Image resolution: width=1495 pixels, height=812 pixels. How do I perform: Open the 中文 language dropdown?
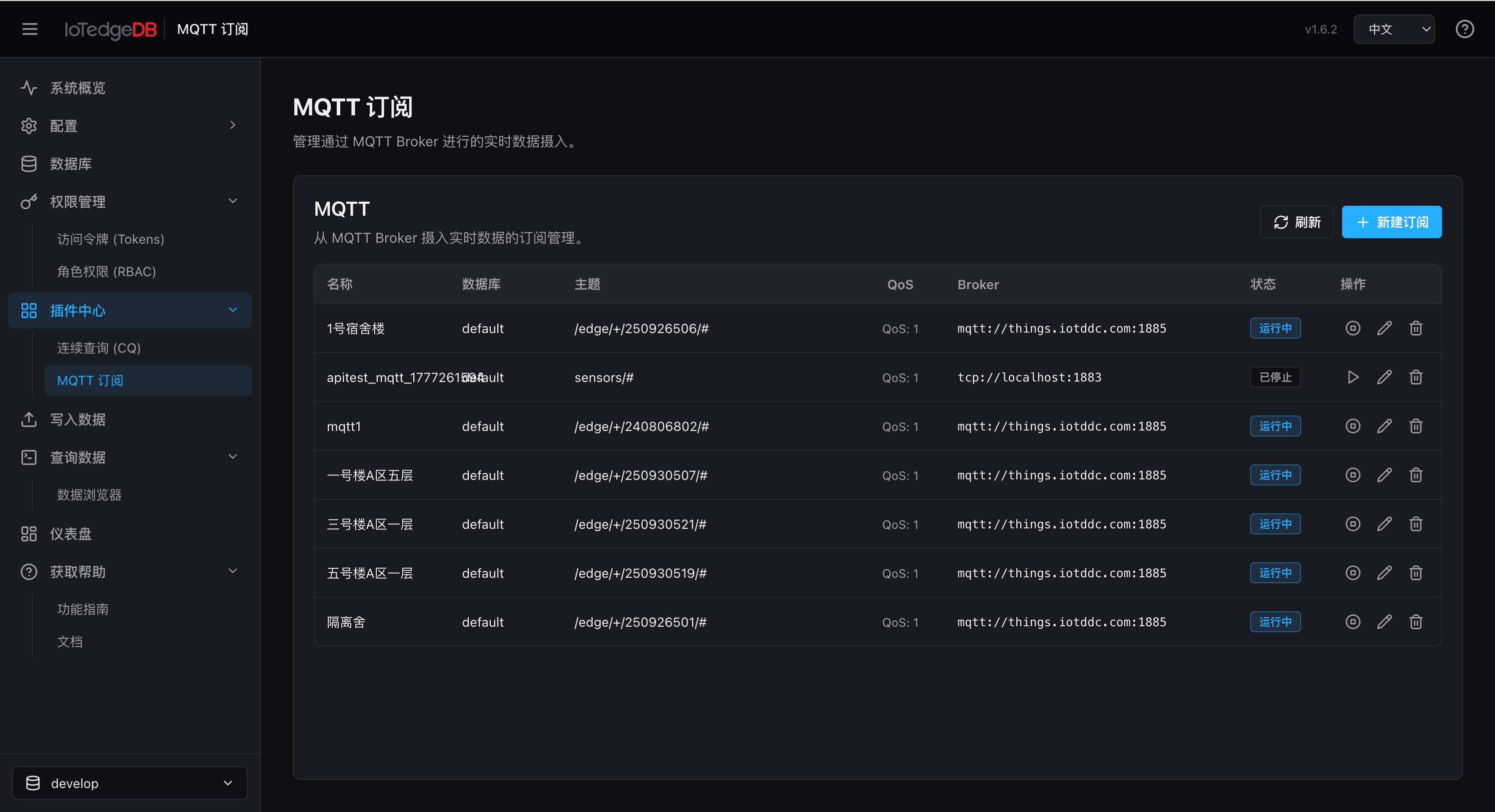(x=1394, y=29)
